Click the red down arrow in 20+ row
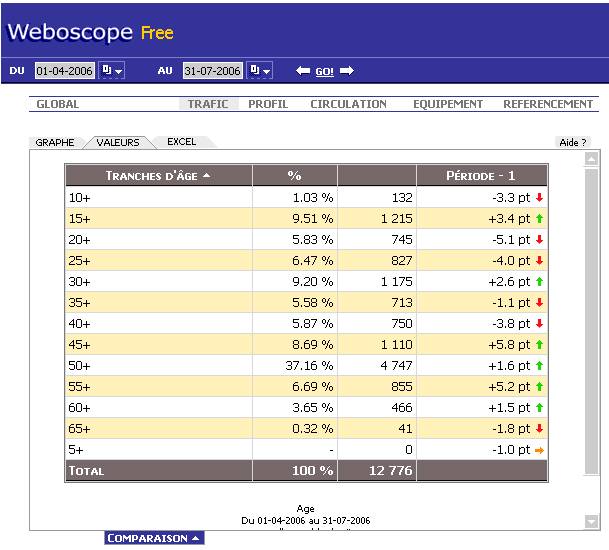 coord(539,240)
